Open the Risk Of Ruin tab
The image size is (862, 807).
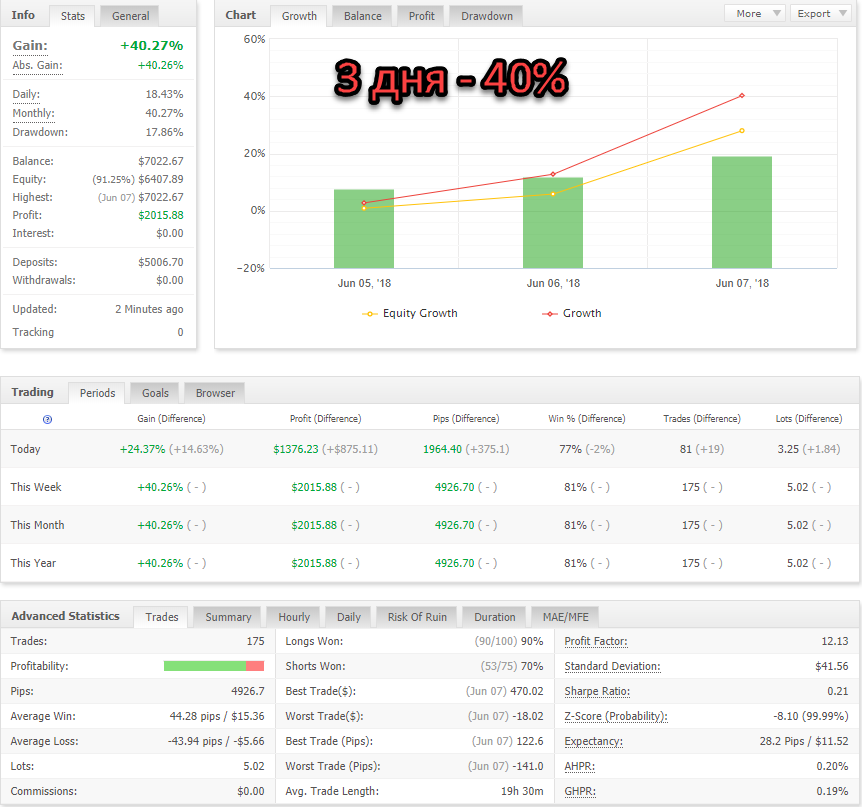pyautogui.click(x=417, y=617)
